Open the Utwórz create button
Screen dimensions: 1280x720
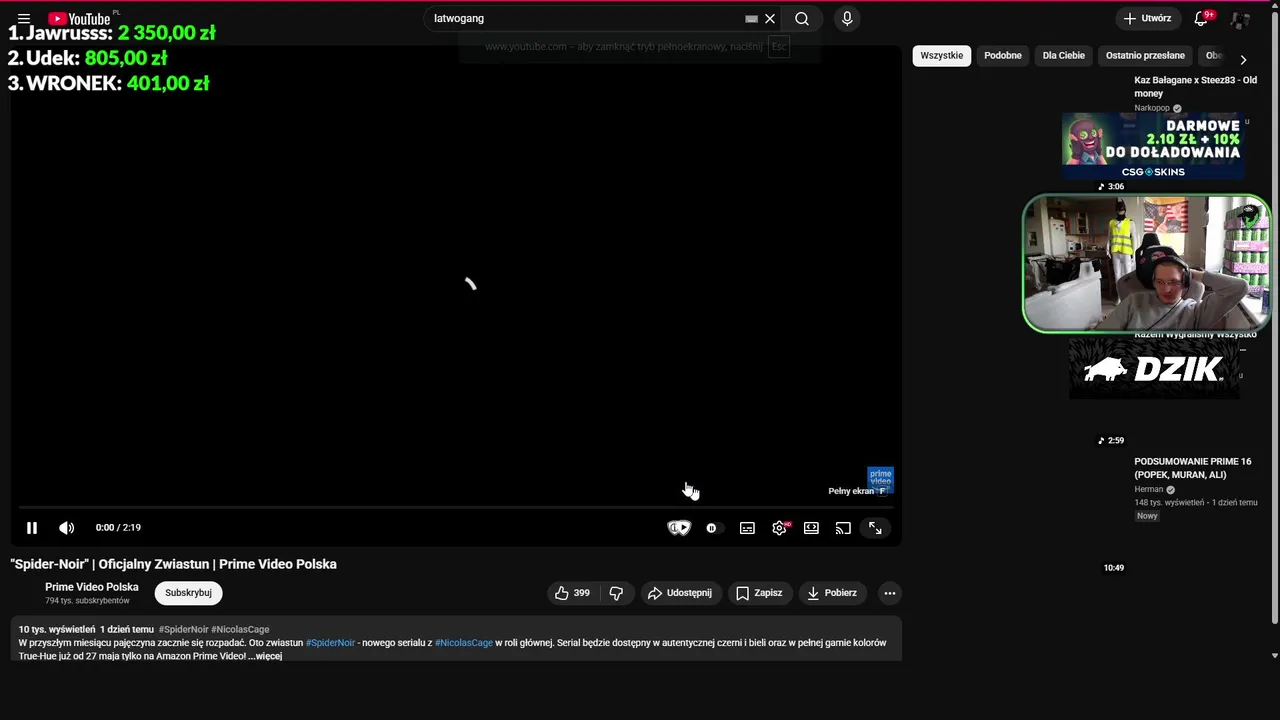tap(1147, 18)
